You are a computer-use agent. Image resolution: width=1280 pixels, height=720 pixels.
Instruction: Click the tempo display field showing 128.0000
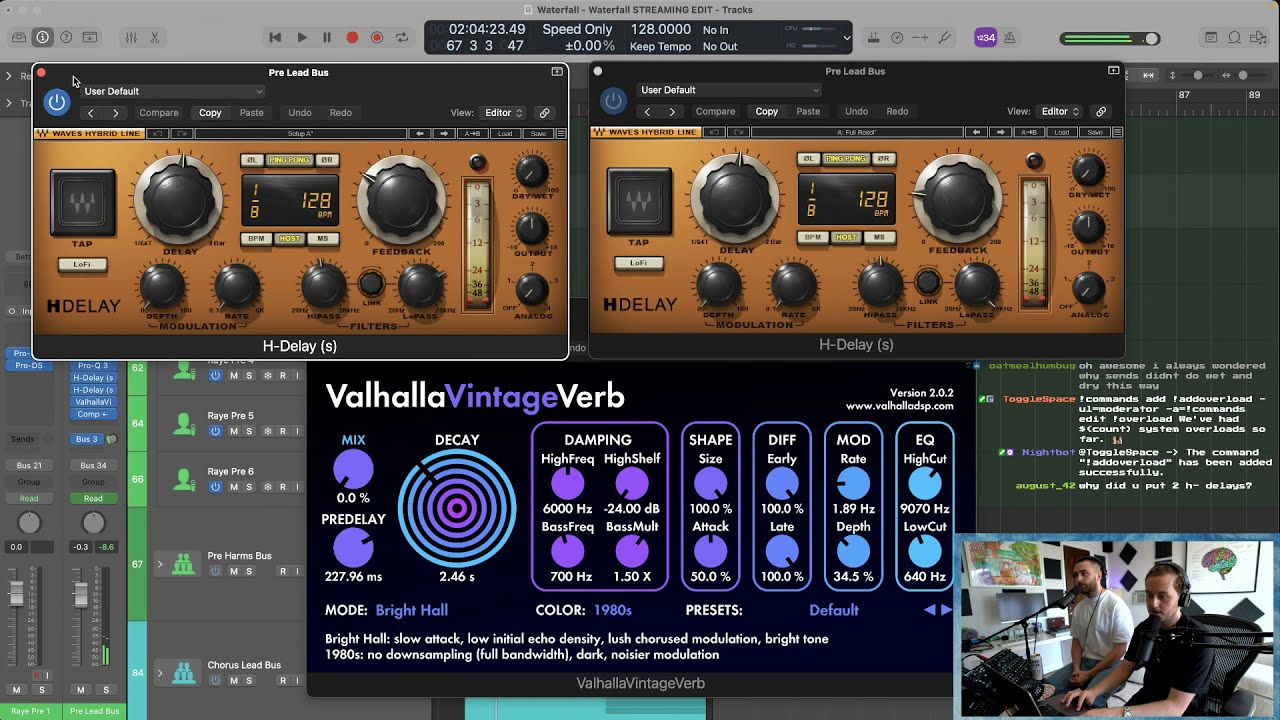(660, 30)
